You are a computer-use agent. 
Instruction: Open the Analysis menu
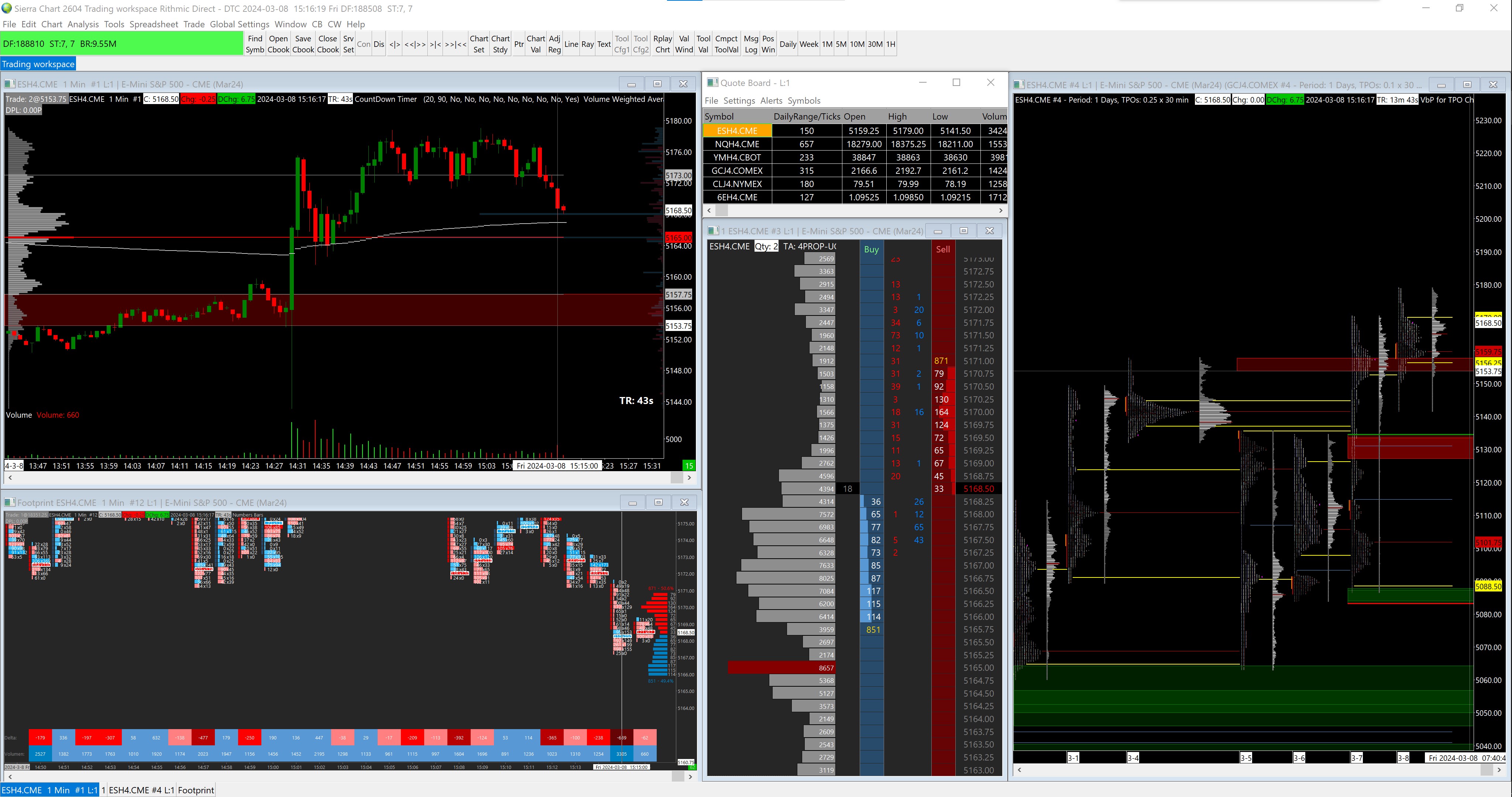pos(83,24)
